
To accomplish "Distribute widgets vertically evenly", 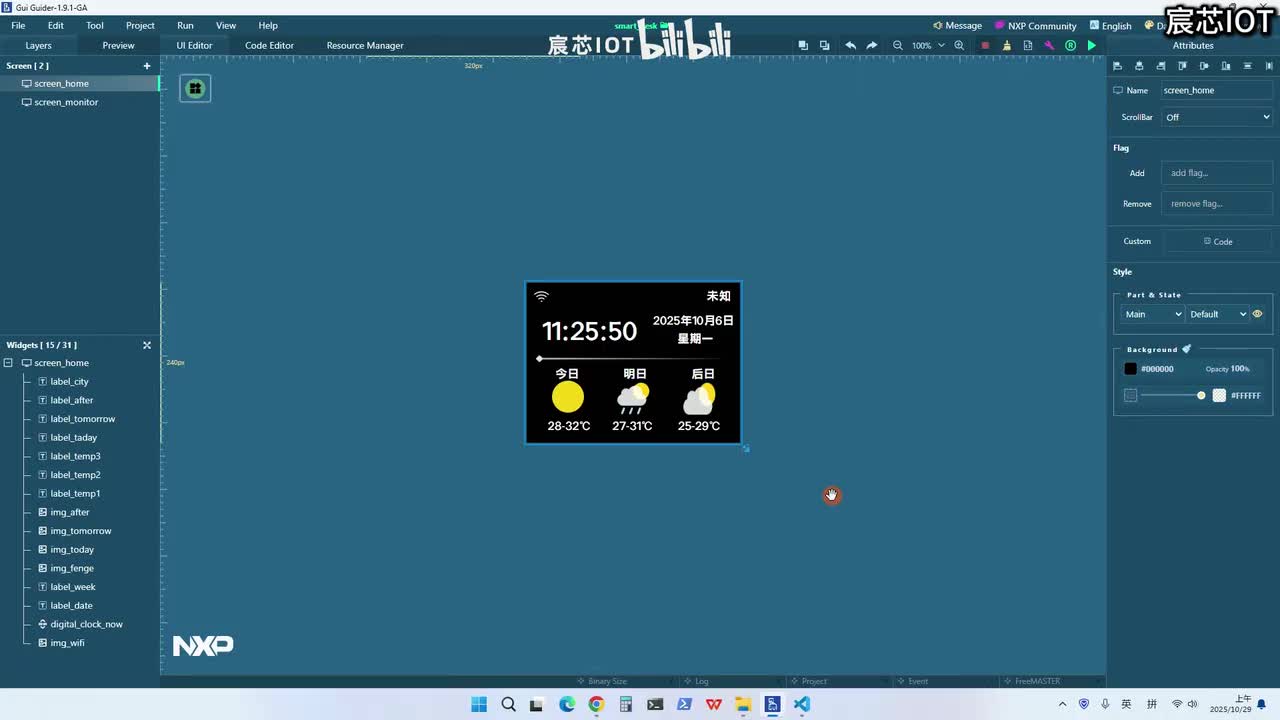I will tap(1247, 66).
